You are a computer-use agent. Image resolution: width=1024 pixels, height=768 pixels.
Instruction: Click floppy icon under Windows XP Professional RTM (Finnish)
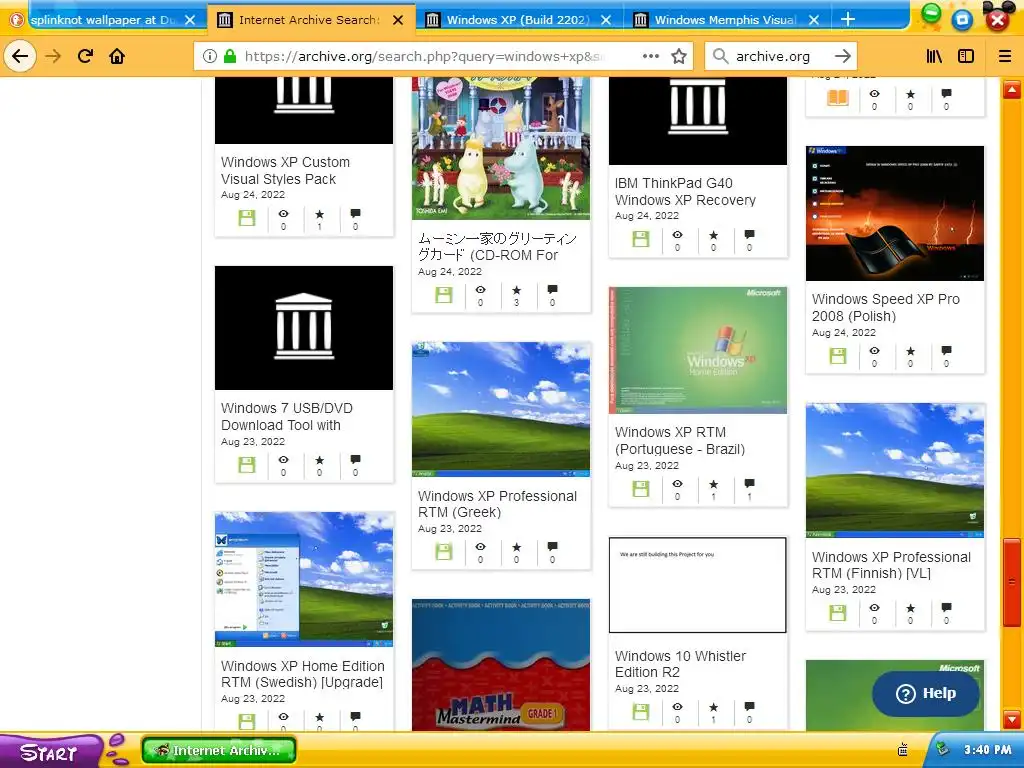(x=838, y=613)
